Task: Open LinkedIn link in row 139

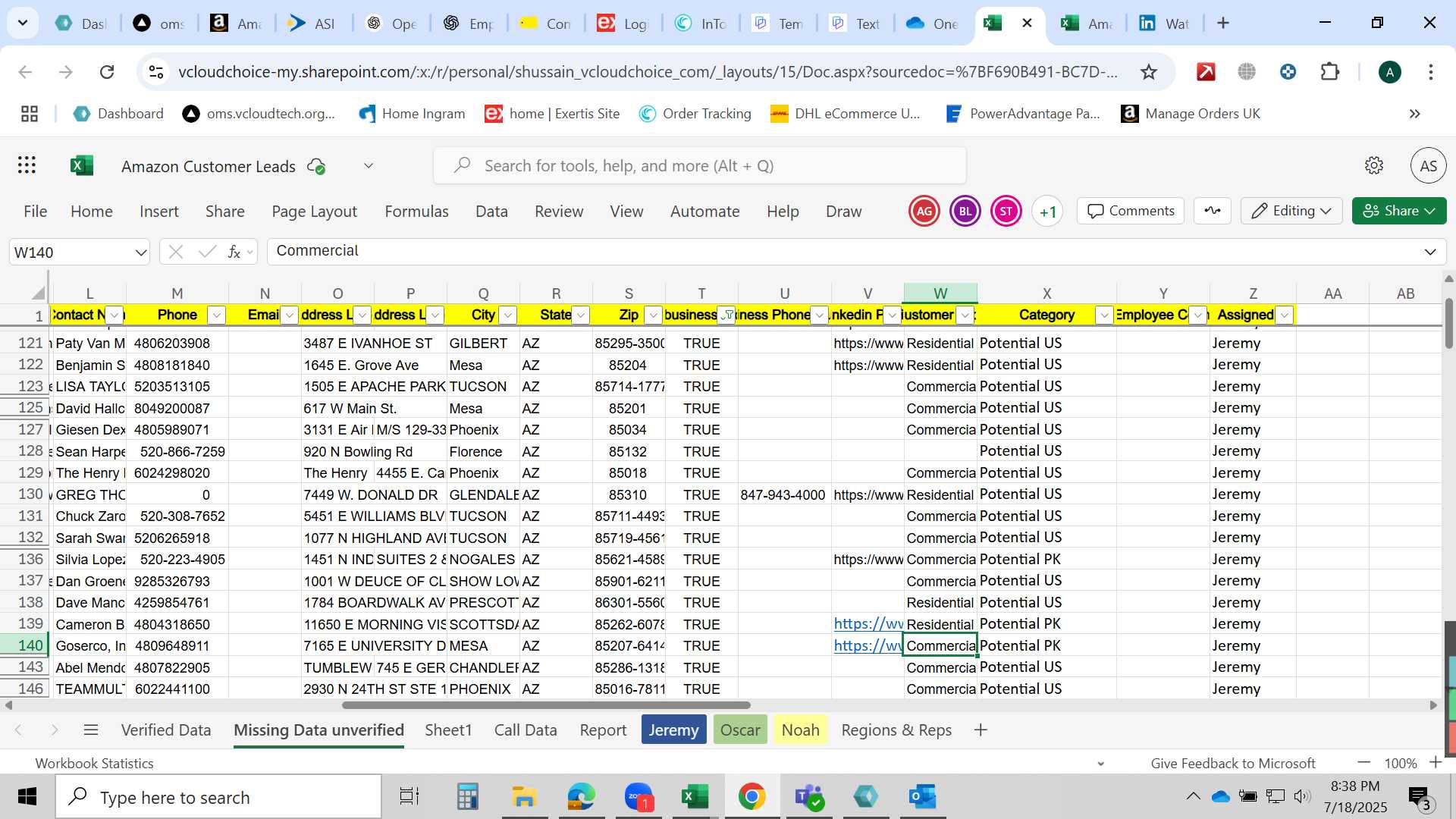Action: [x=868, y=624]
